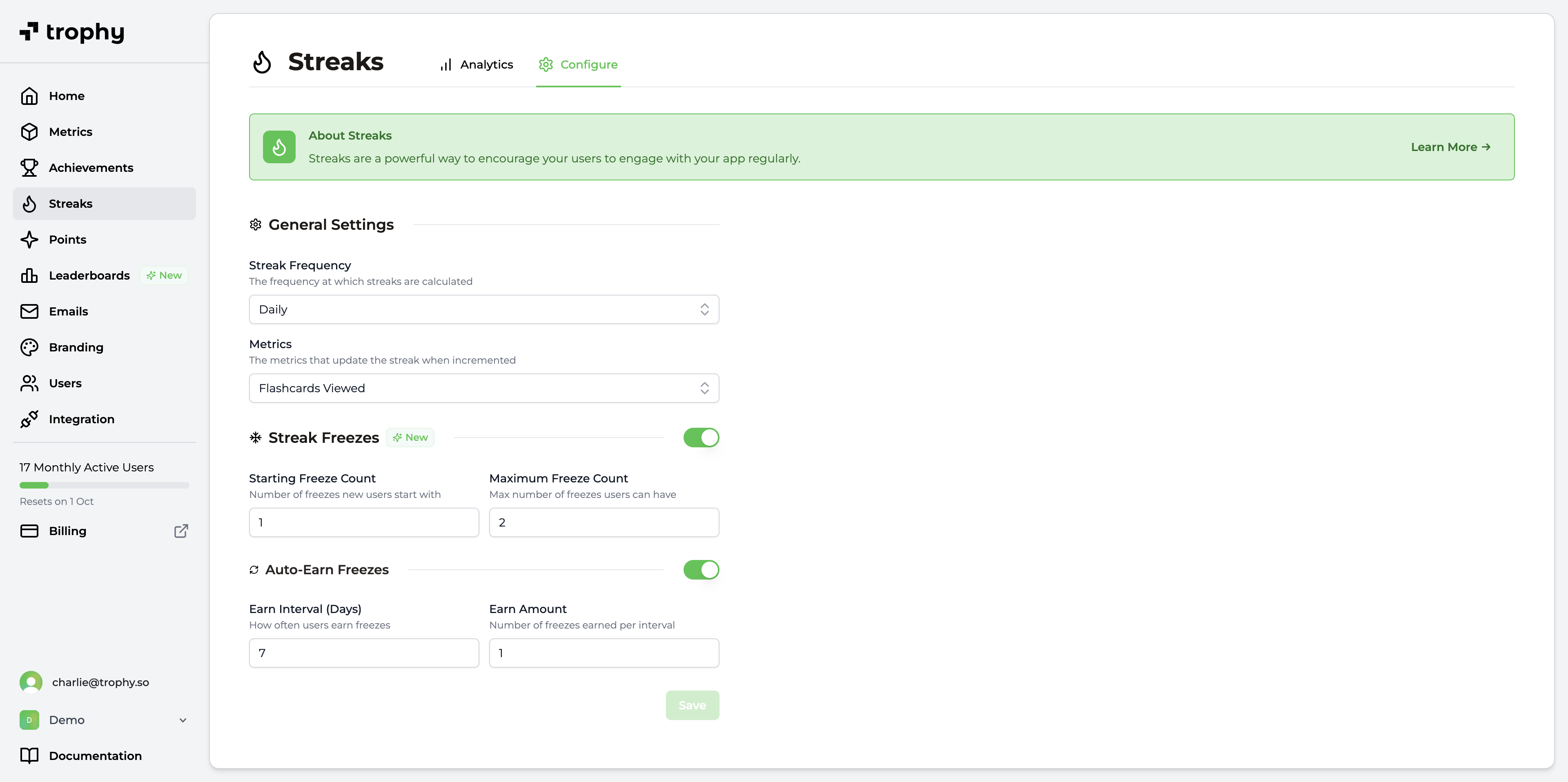Click the Monthly Active Users progress bar
This screenshot has height=782, width=1568.
(x=104, y=486)
